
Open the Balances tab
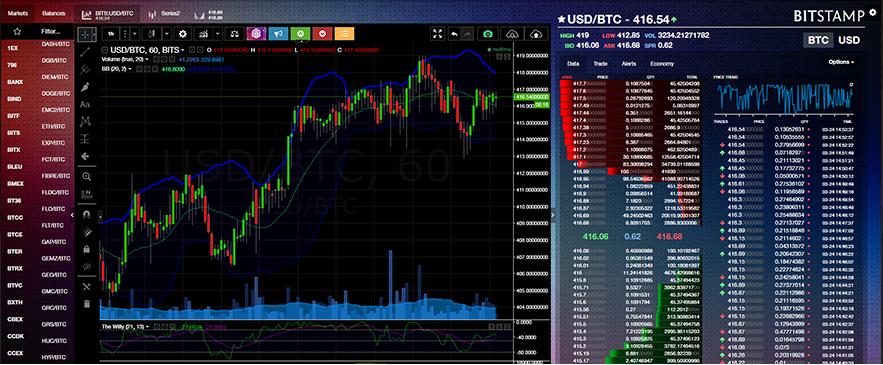point(53,13)
